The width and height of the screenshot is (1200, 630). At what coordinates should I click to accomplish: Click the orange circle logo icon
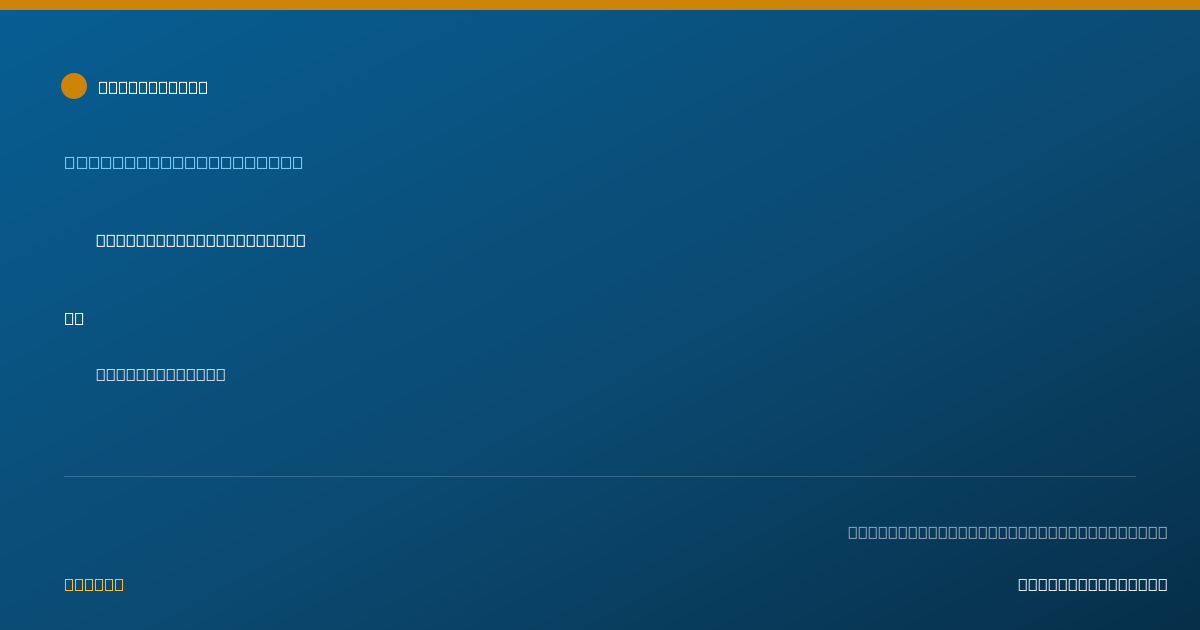tap(74, 86)
